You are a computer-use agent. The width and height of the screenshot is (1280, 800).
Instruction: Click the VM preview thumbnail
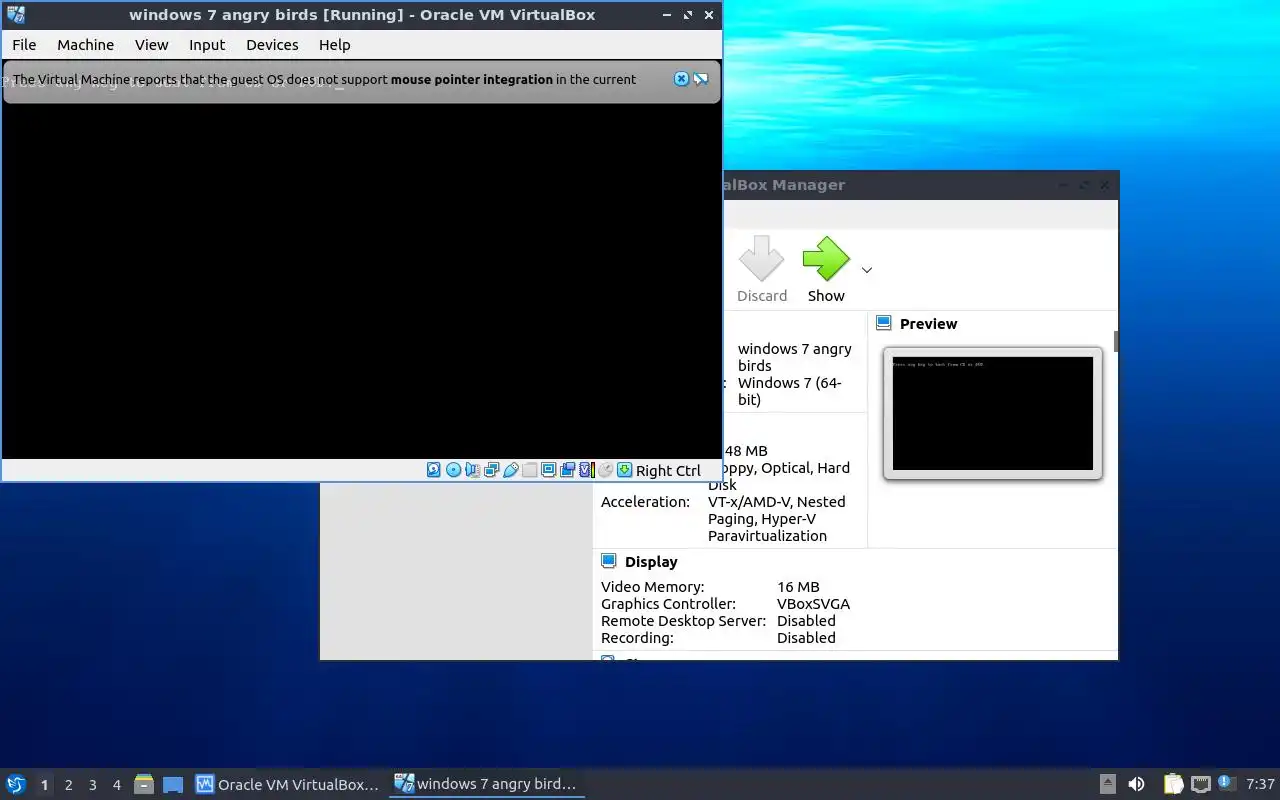(x=993, y=413)
